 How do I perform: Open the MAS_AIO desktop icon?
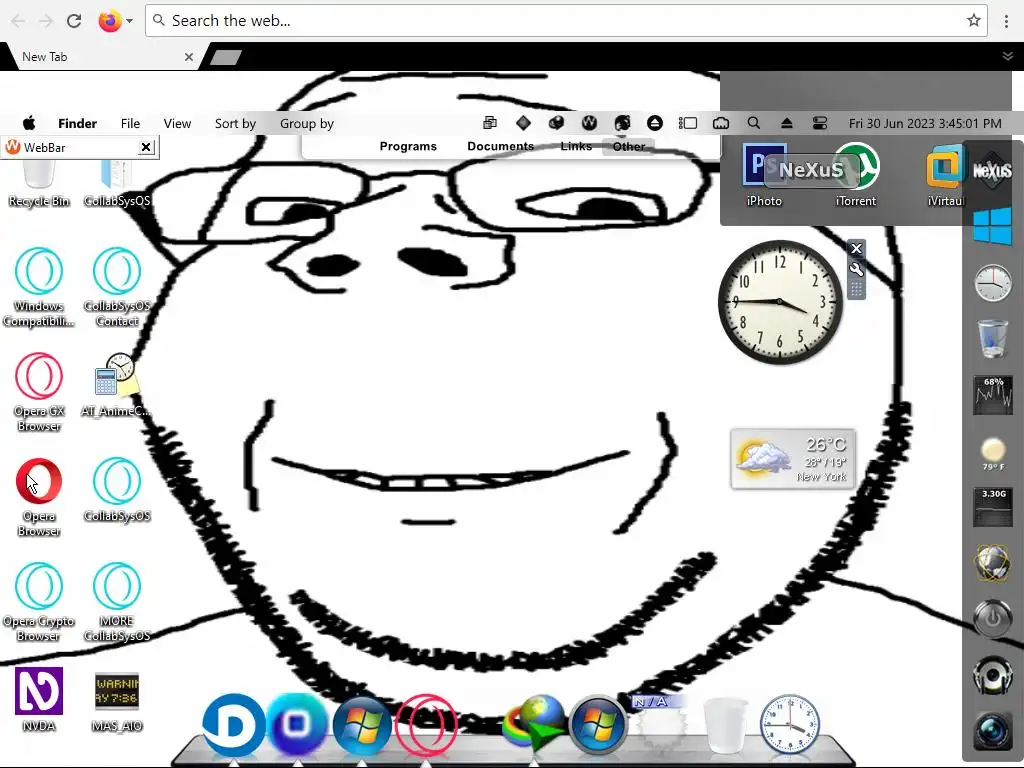117,702
